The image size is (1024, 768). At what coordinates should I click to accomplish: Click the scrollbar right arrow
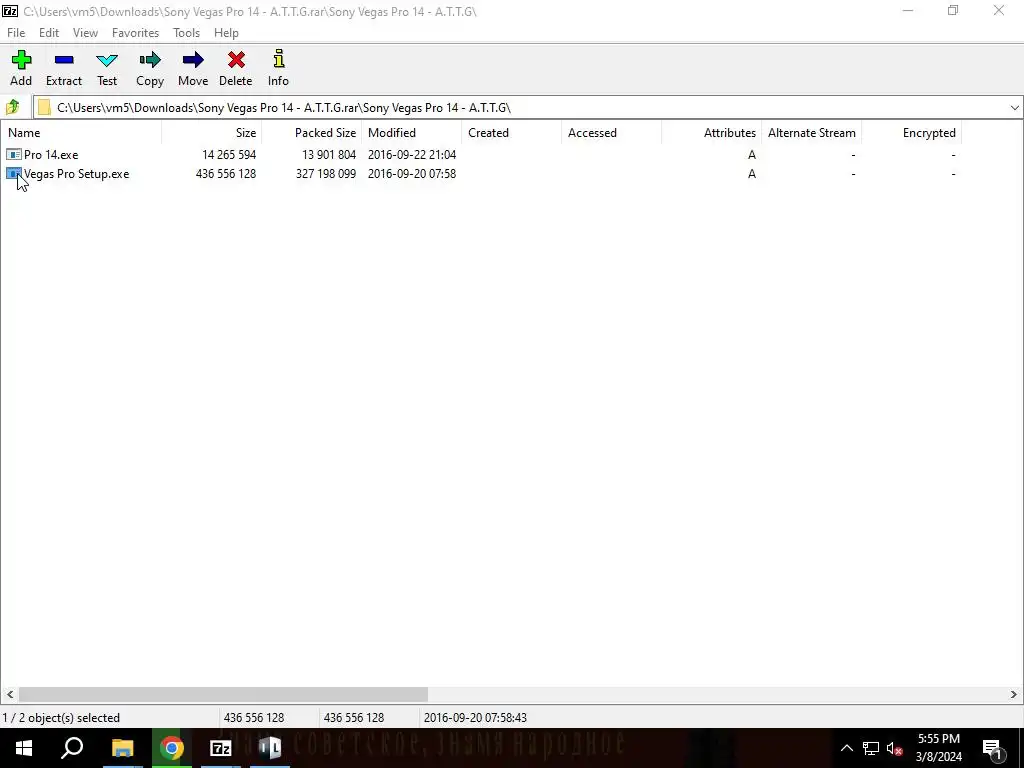1014,694
